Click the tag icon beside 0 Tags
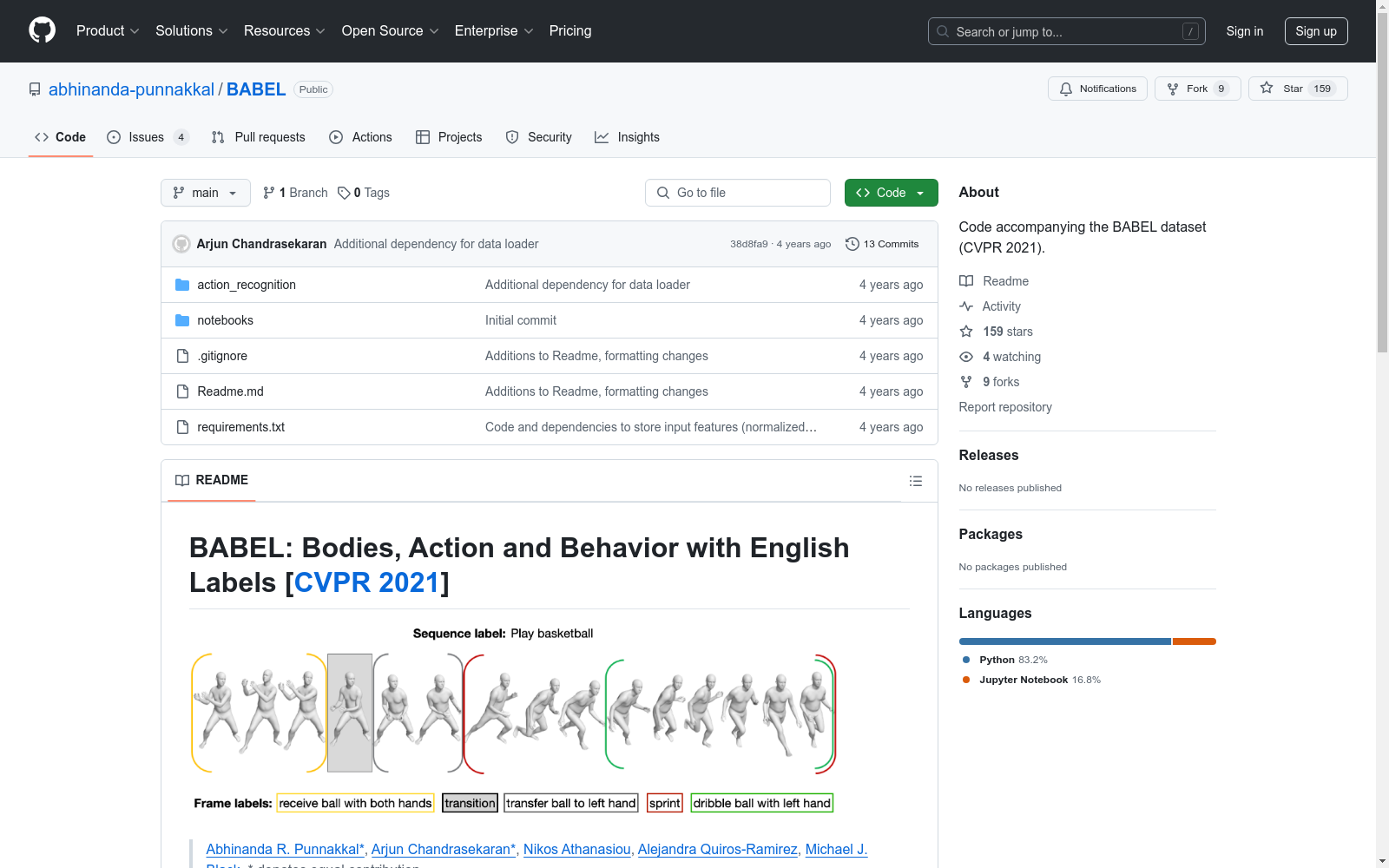1389x868 pixels. click(344, 193)
